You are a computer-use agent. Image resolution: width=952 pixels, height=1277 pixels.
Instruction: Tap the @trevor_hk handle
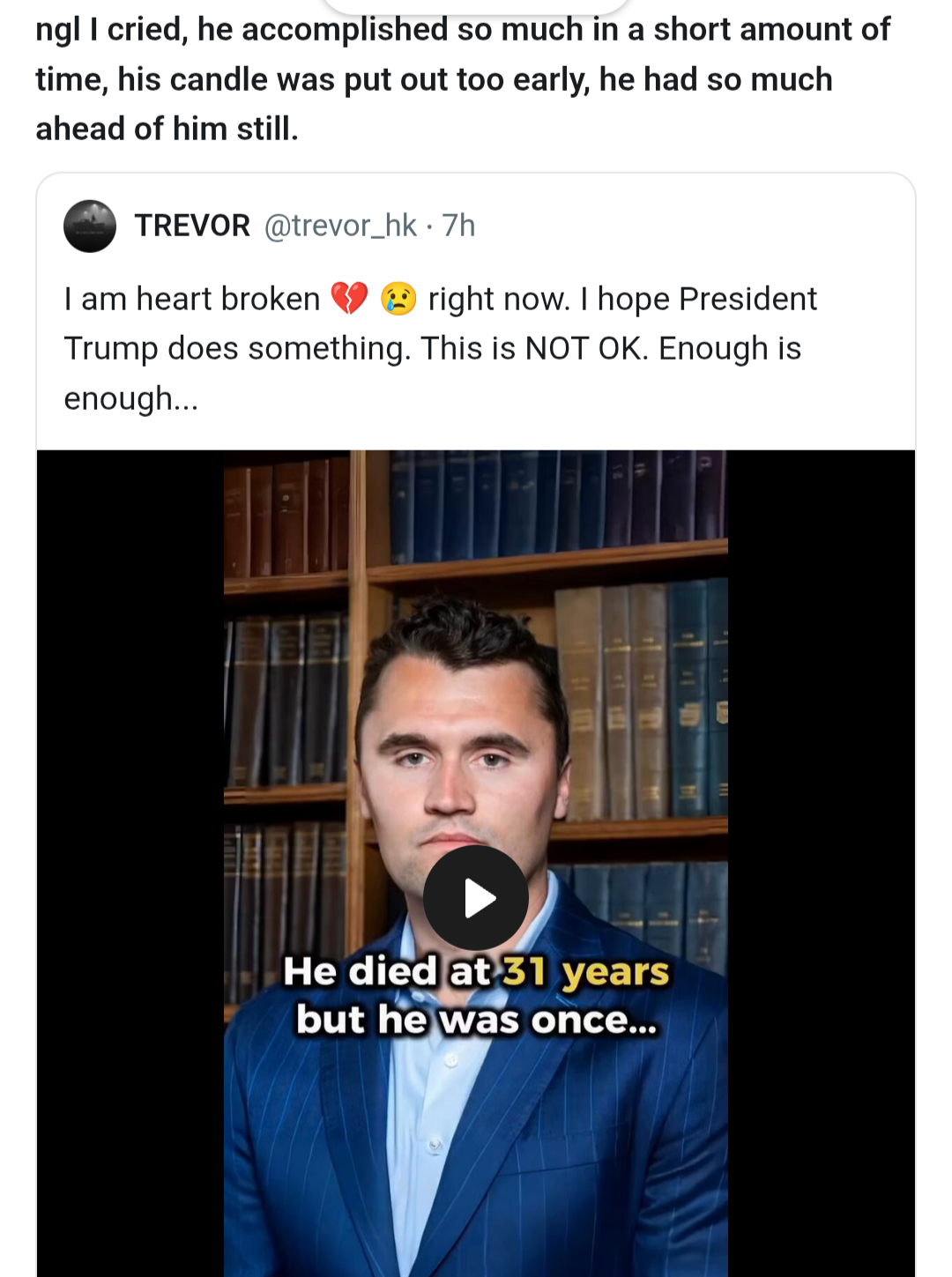pyautogui.click(x=340, y=226)
